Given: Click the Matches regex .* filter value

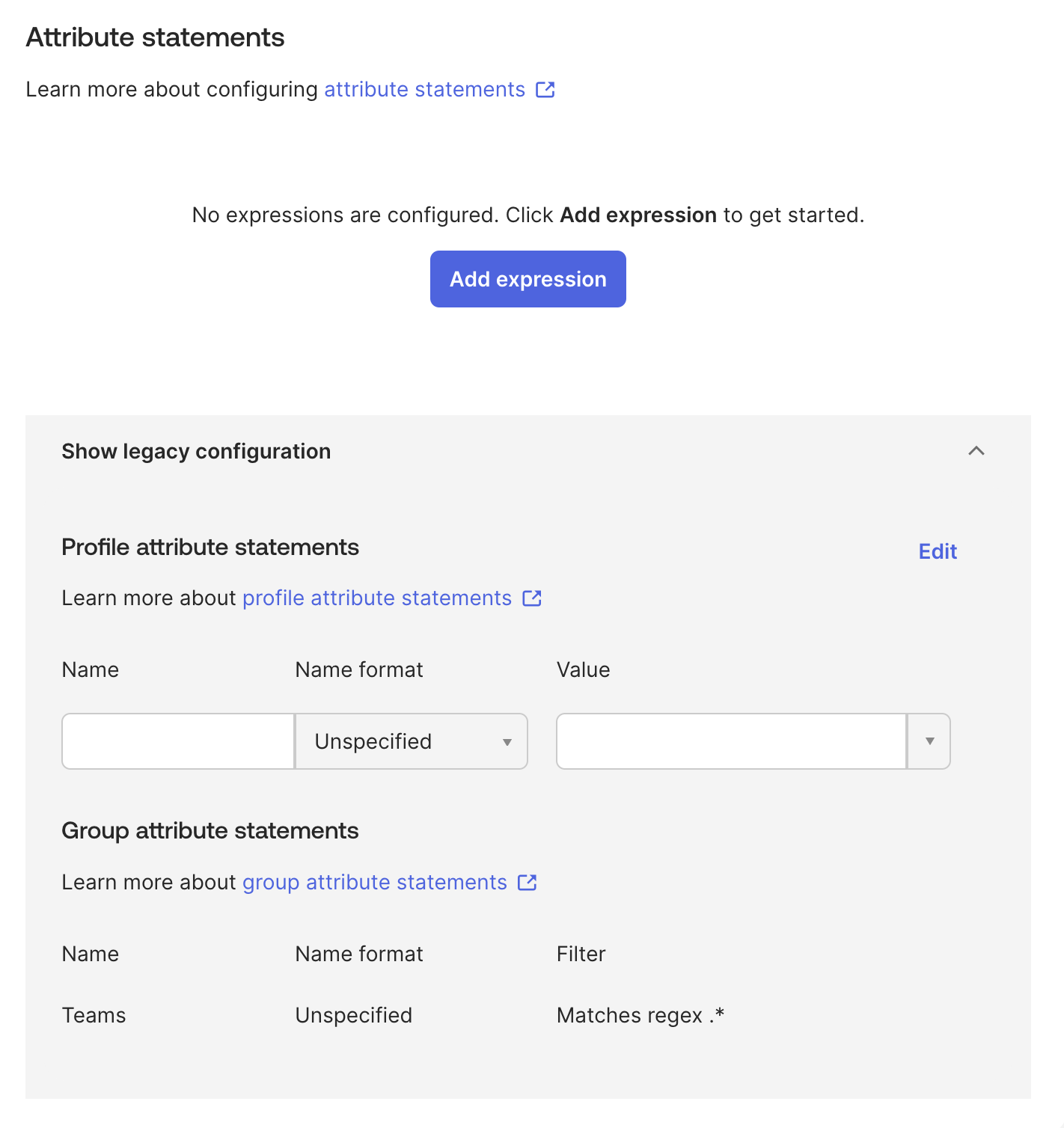Looking at the screenshot, I should (x=640, y=1015).
